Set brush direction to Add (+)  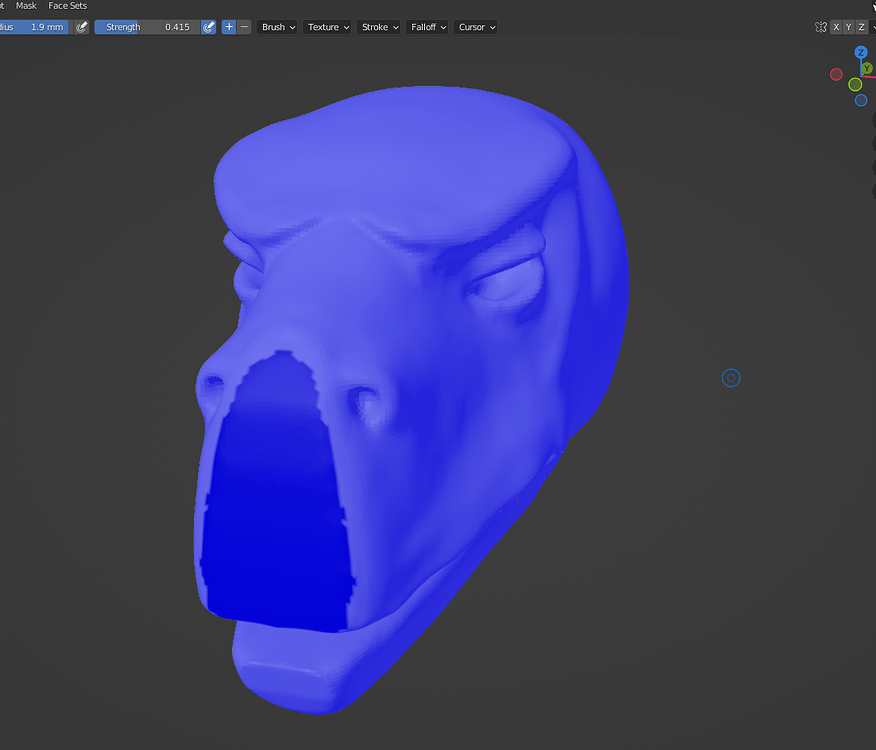(229, 27)
